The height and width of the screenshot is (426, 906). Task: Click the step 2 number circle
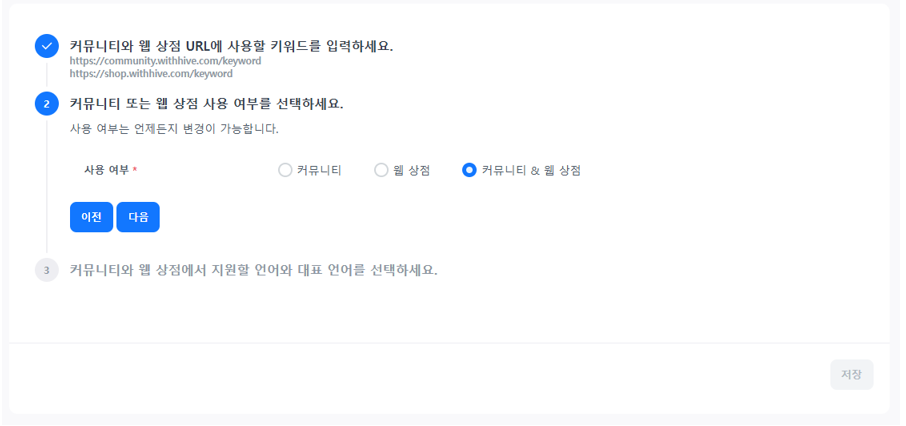(47, 103)
